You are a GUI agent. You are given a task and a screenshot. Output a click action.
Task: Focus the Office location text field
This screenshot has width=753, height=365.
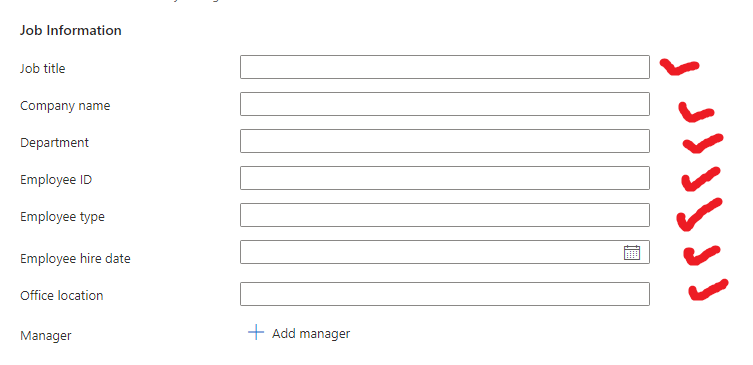[x=445, y=294]
